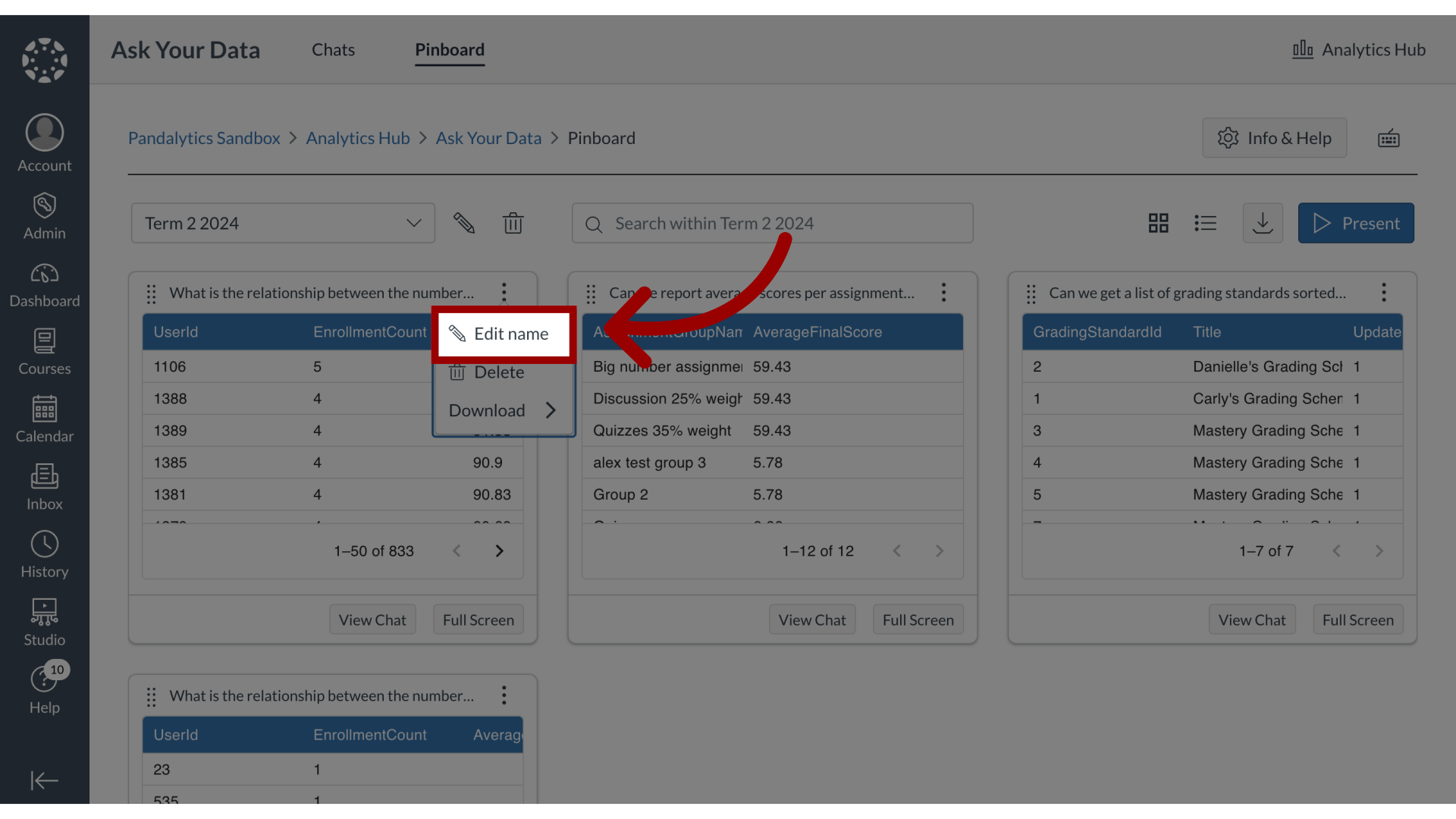Sort by AverageFinalScore column header
1456x819 pixels.
[x=817, y=332]
